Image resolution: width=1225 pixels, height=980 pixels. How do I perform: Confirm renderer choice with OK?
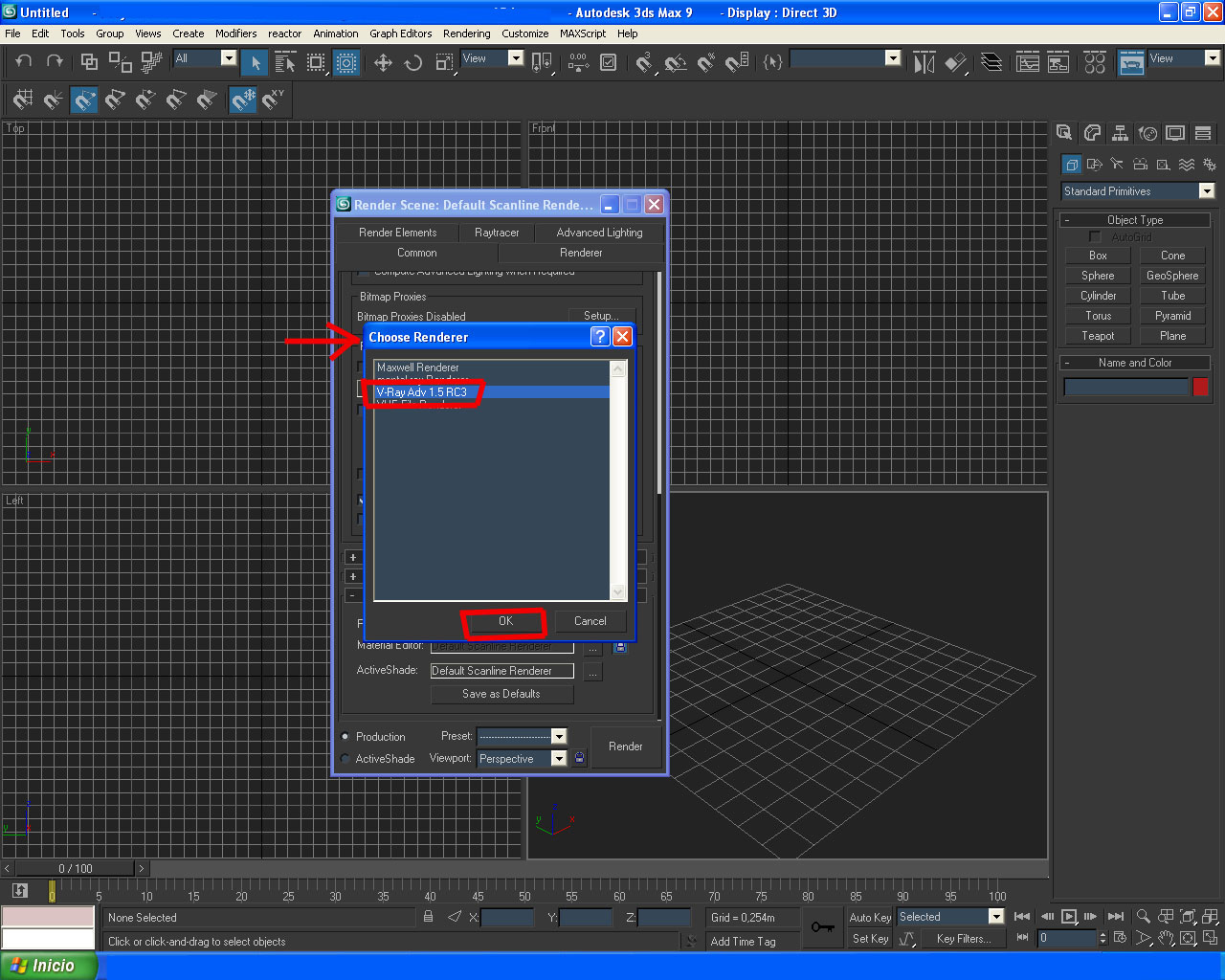pos(505,621)
